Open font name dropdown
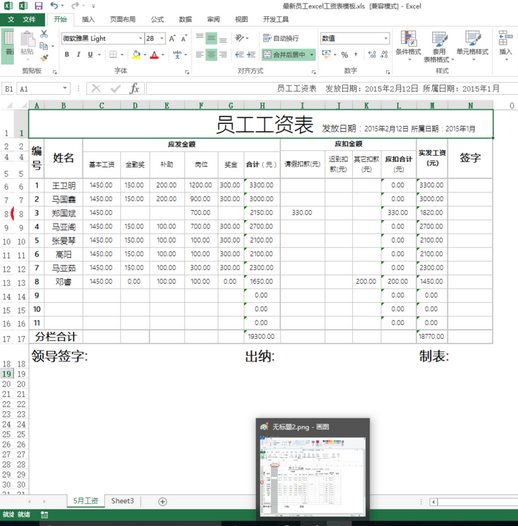518x526 pixels. click(x=141, y=39)
